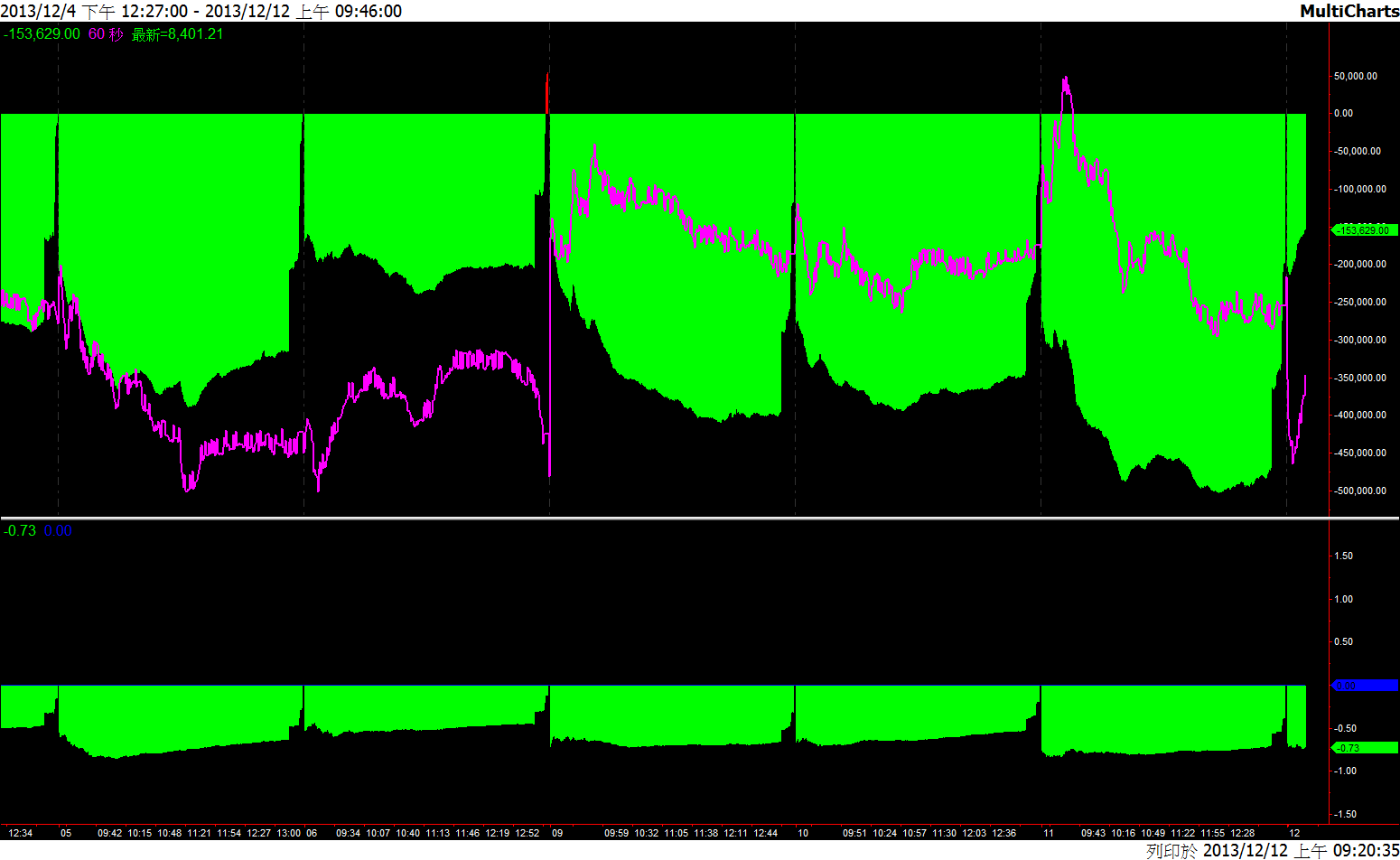Click the -50,000.00 price scale label

click(x=1358, y=151)
